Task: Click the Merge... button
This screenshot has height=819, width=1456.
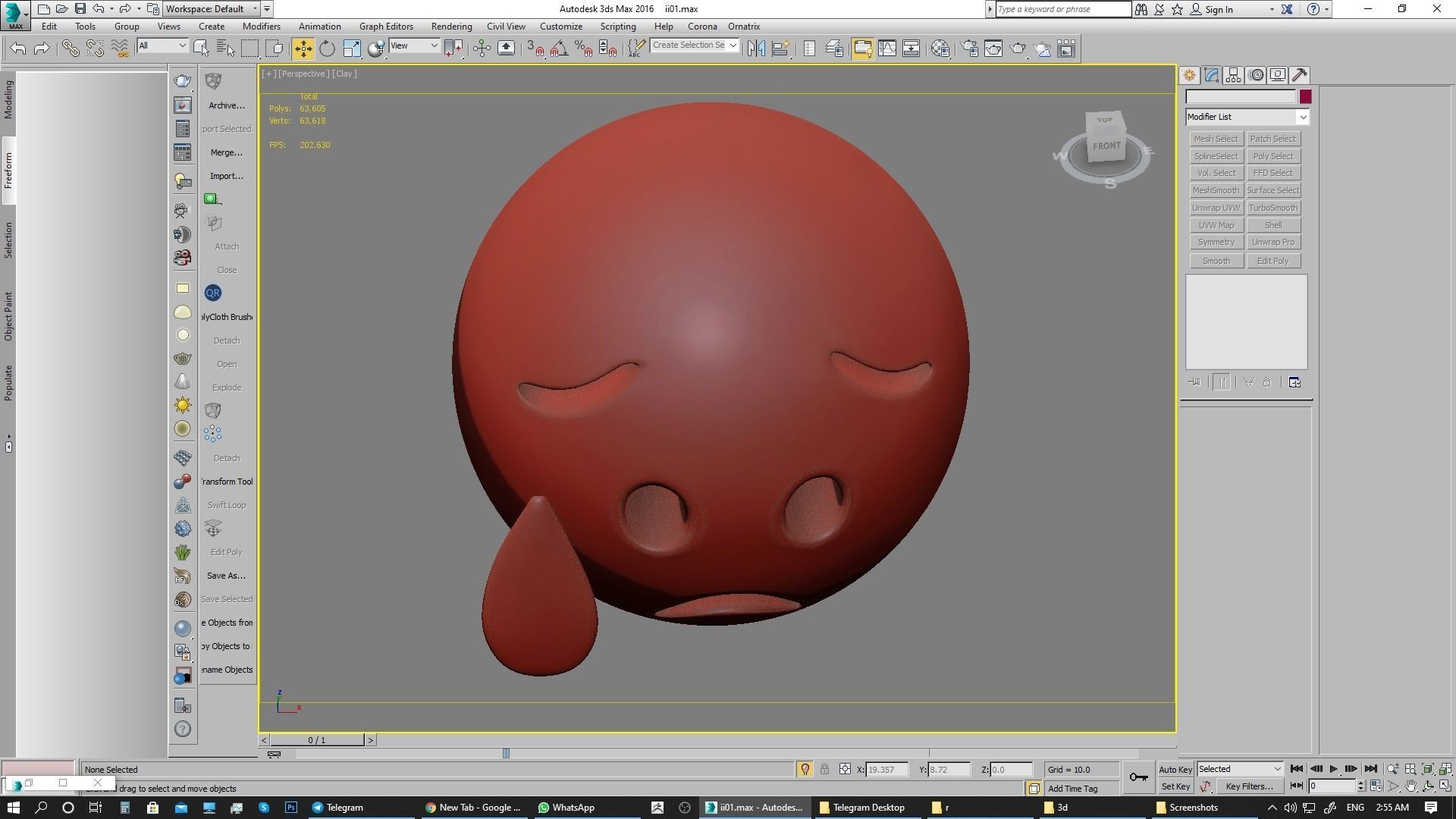Action: tap(226, 152)
